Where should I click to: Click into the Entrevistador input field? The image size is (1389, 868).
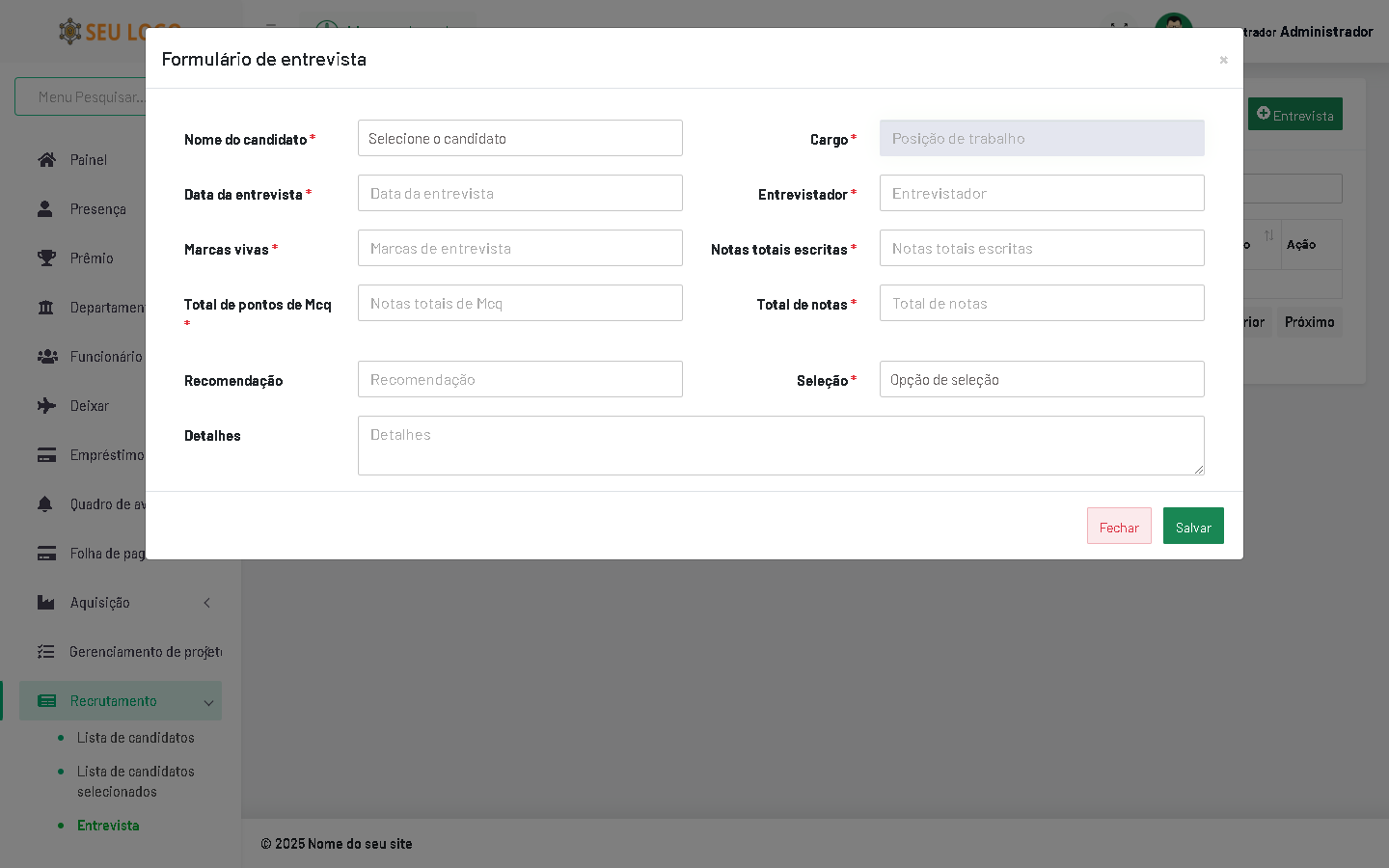1042,194
